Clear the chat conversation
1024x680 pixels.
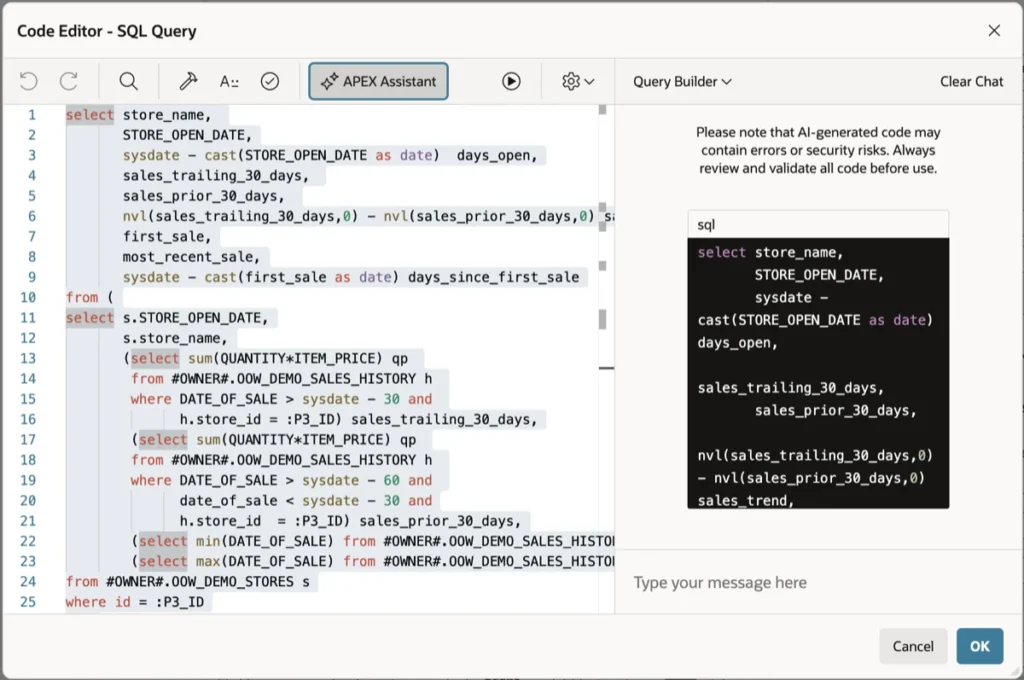[x=971, y=82]
